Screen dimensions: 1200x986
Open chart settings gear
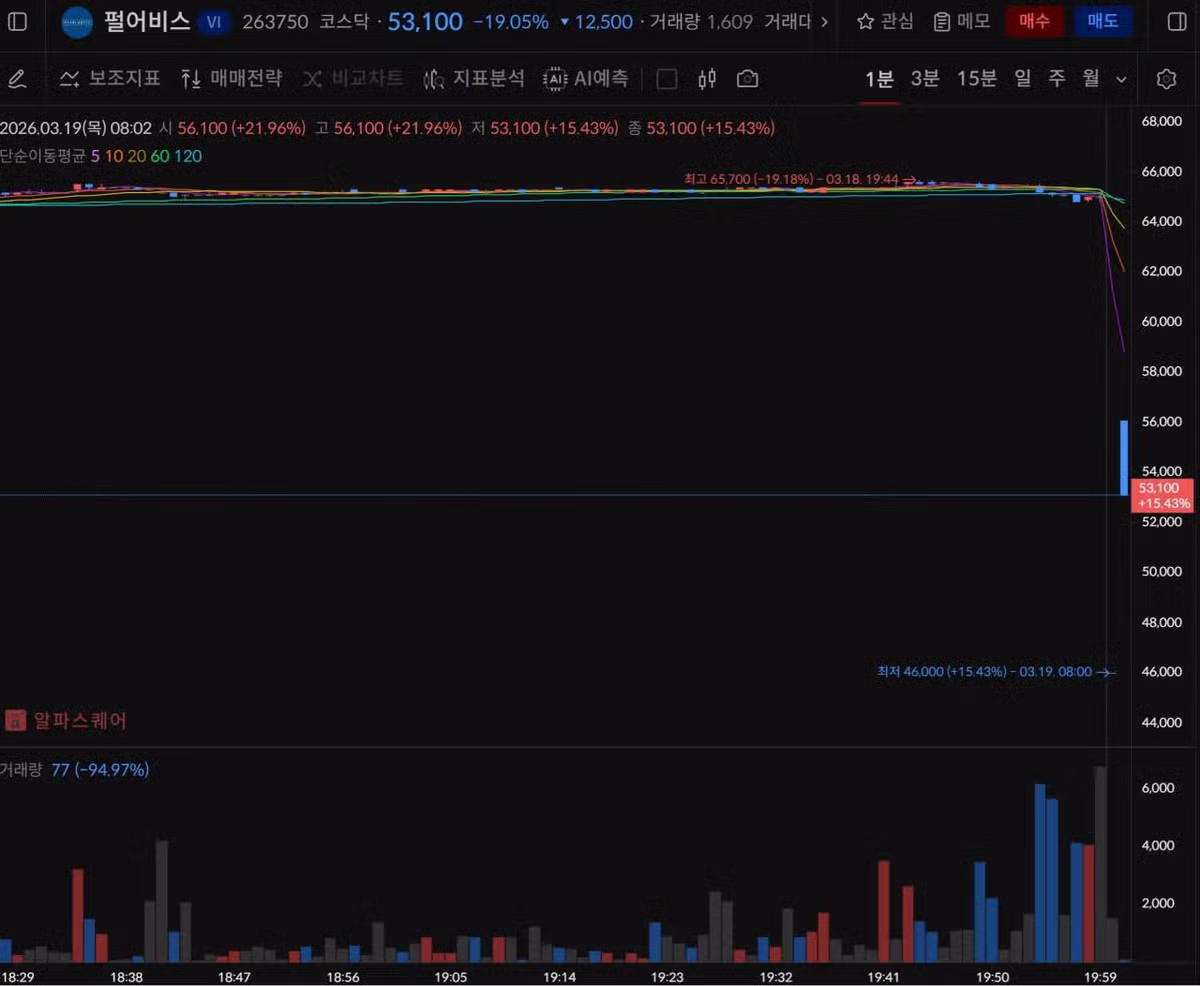click(1166, 79)
